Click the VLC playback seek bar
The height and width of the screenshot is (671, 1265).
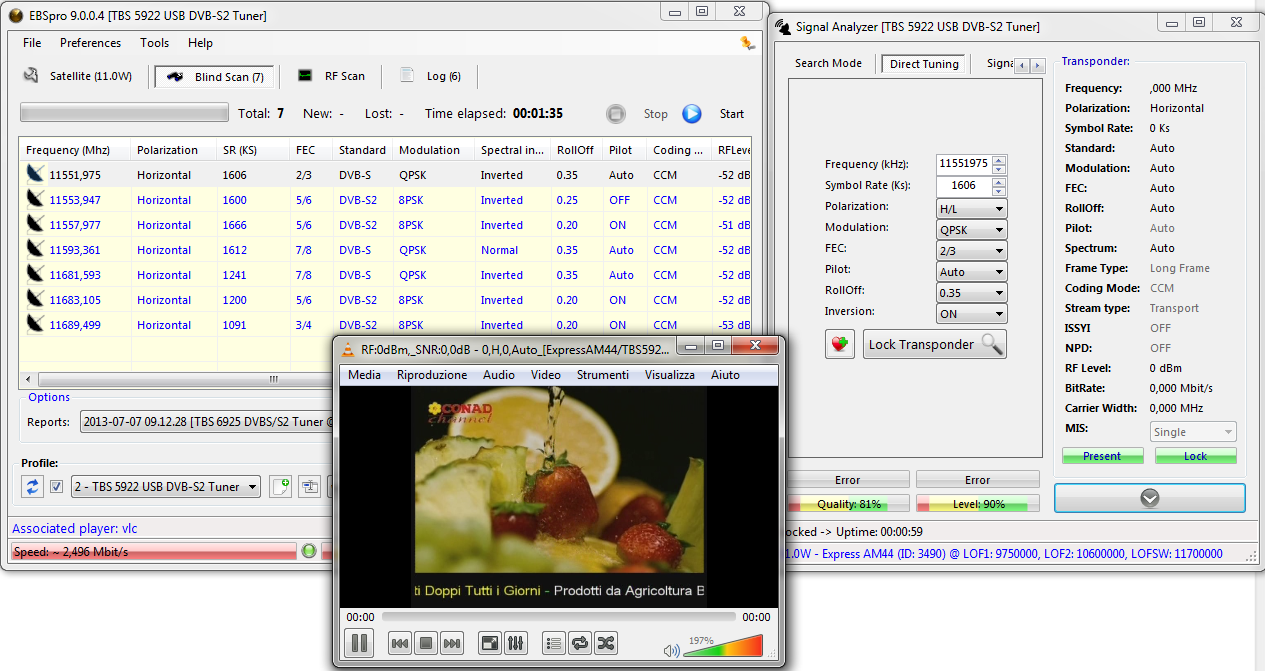point(558,617)
